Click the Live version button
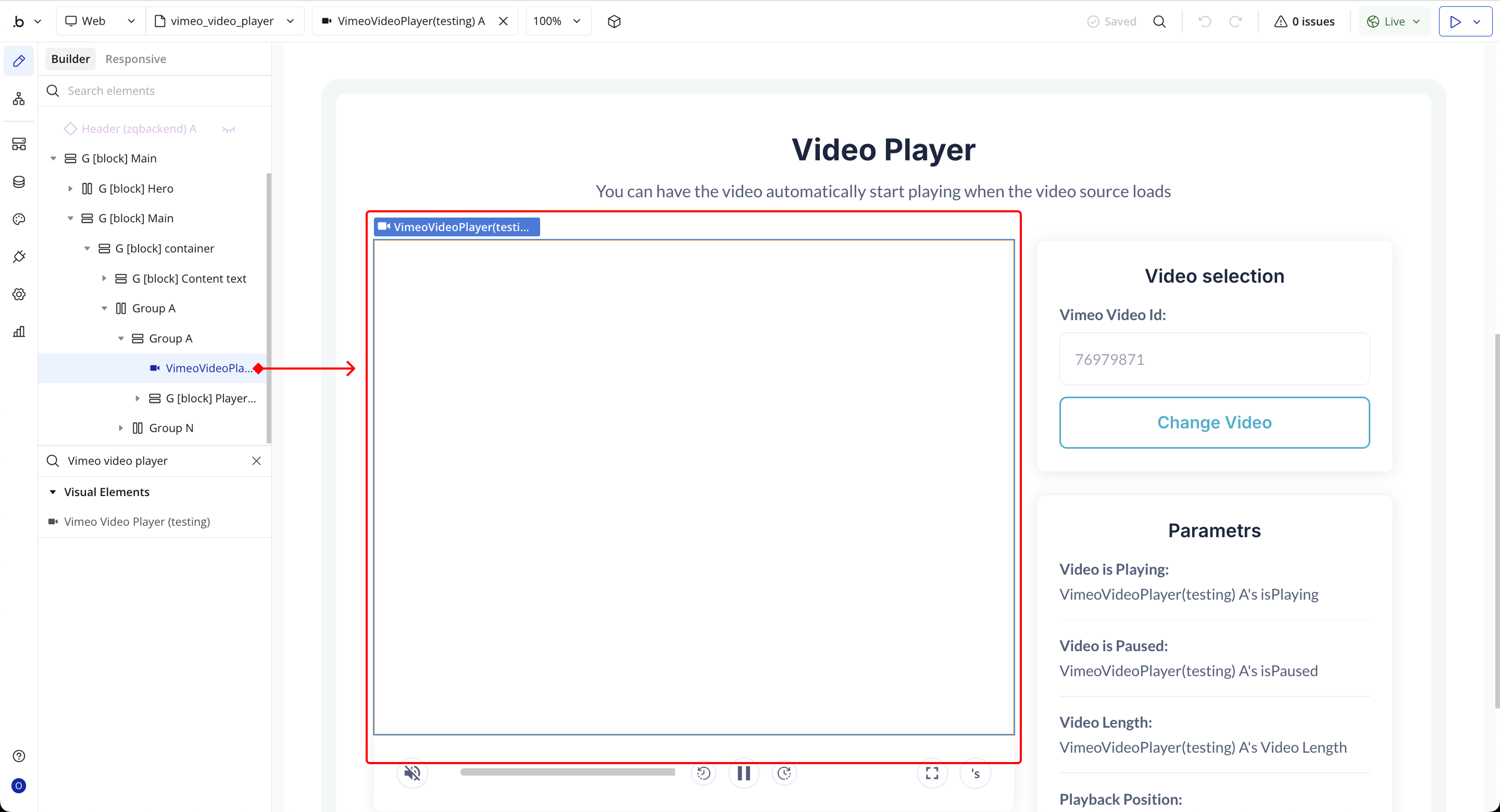 coord(1394,21)
